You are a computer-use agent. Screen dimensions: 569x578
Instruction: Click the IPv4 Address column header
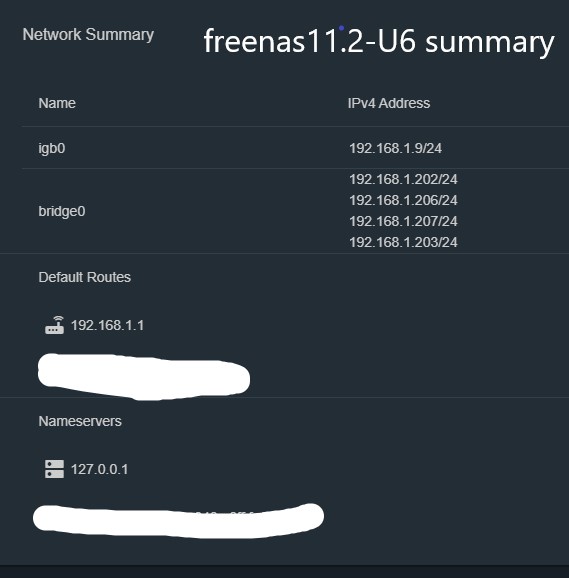(x=389, y=103)
